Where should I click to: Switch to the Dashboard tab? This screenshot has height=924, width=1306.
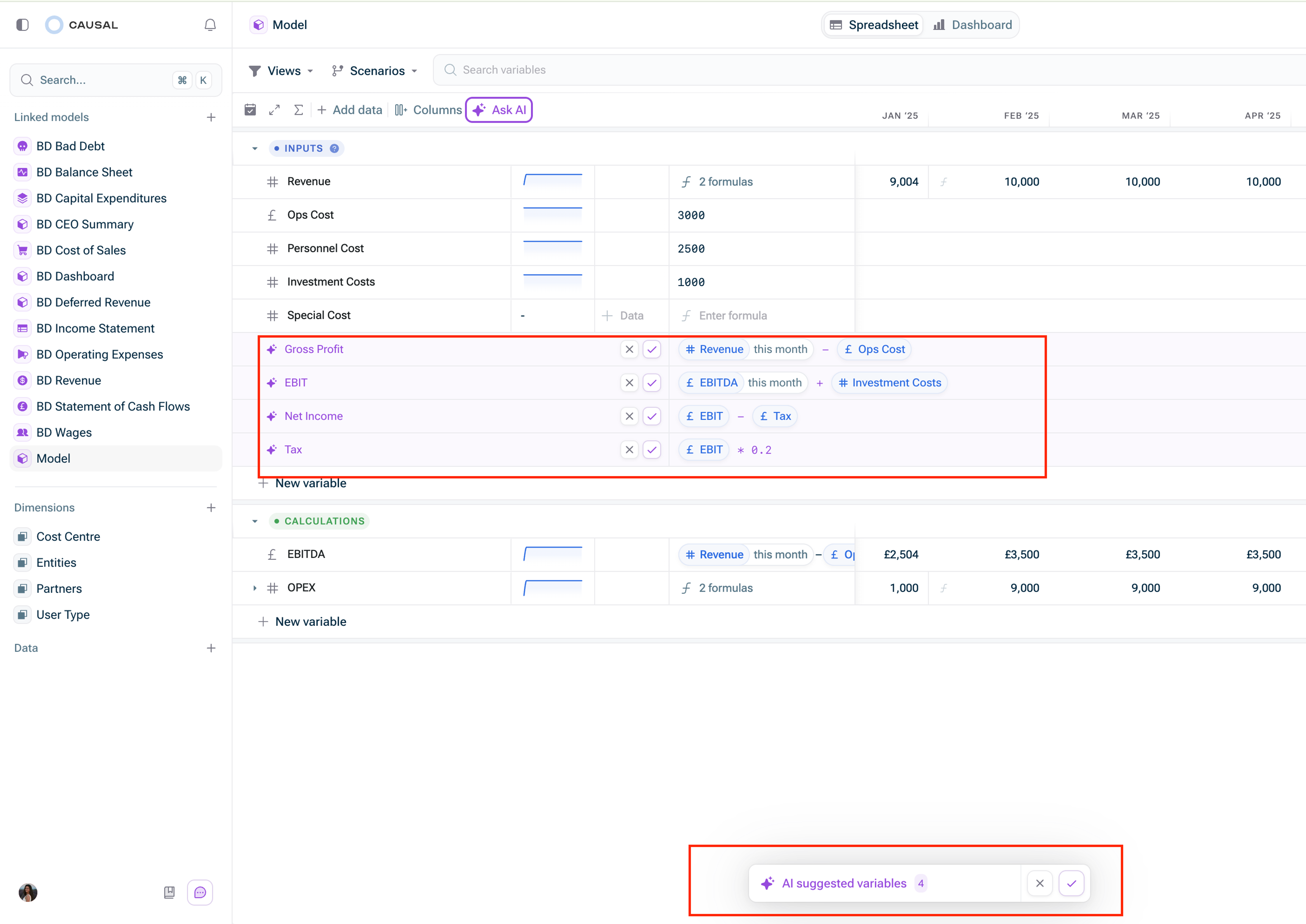coord(973,25)
